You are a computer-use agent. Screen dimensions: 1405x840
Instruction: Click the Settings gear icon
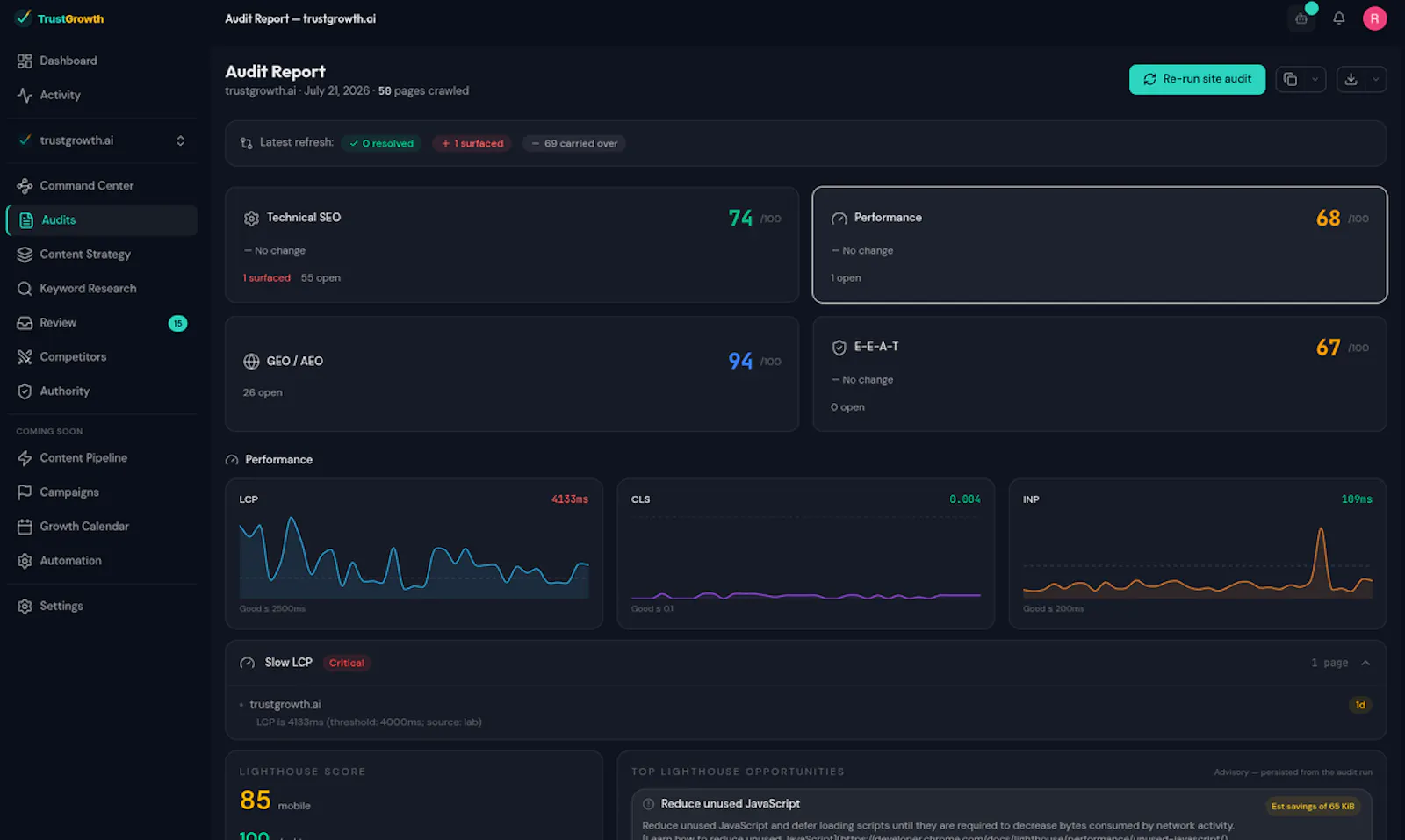(x=25, y=607)
